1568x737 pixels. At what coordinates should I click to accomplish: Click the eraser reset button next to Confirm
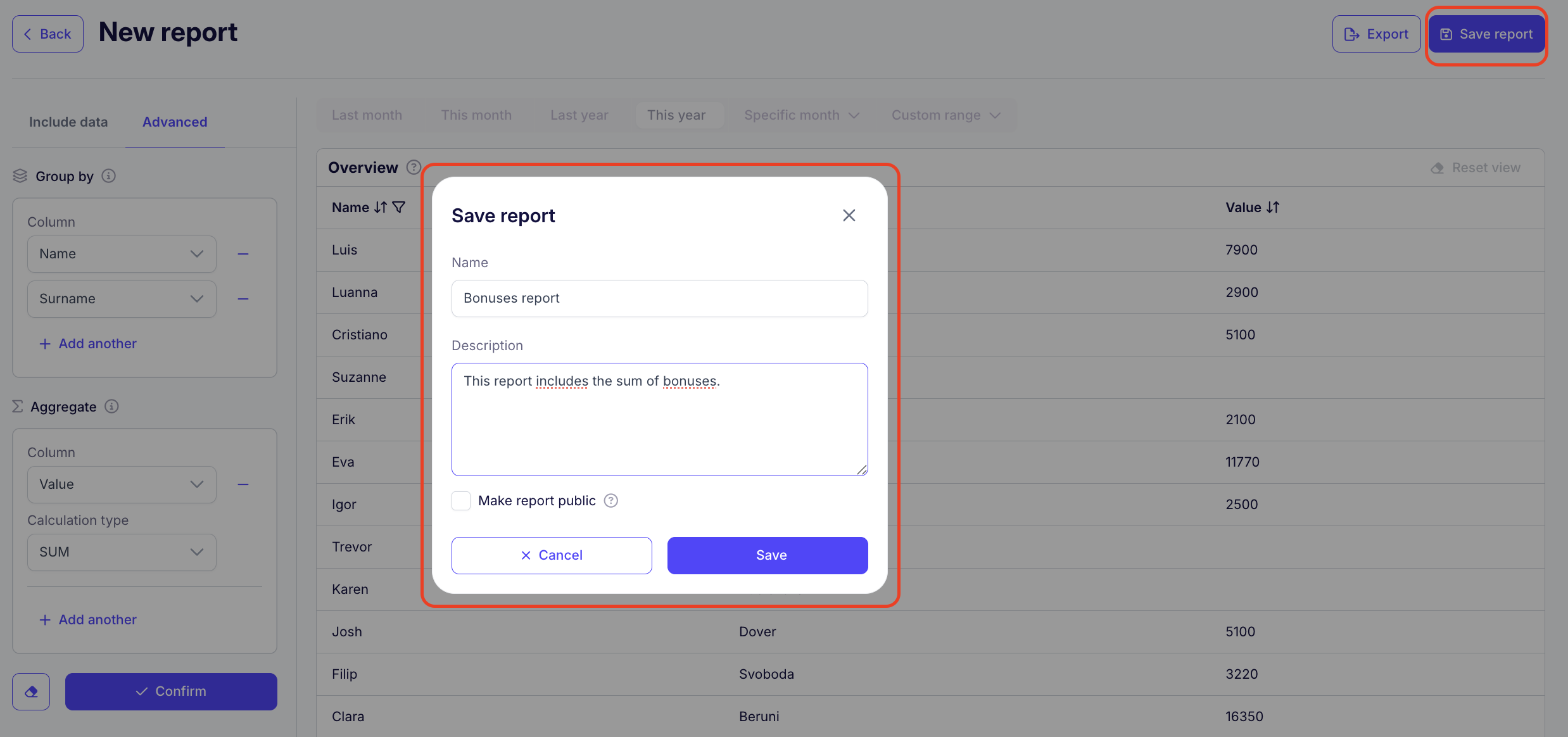click(x=31, y=691)
